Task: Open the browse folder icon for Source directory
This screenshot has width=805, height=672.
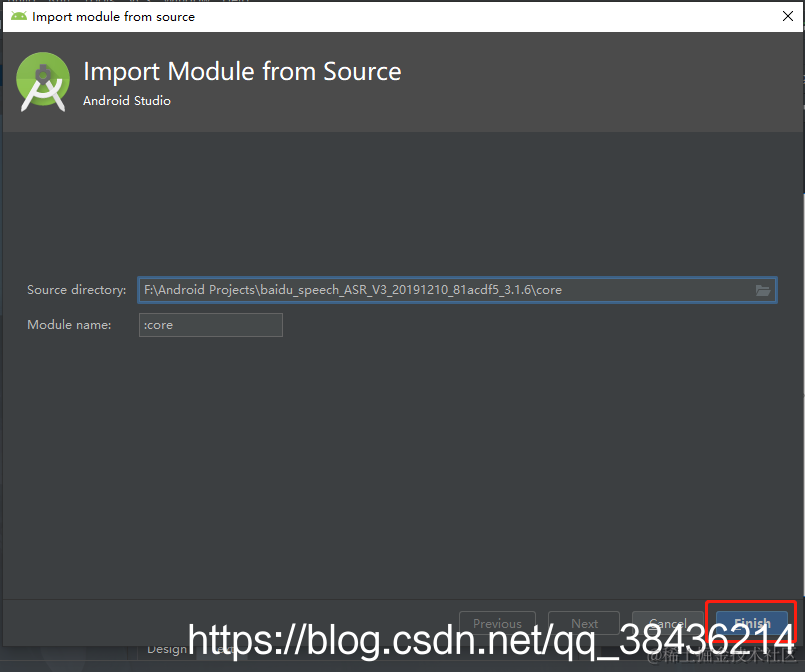Action: pyautogui.click(x=763, y=291)
